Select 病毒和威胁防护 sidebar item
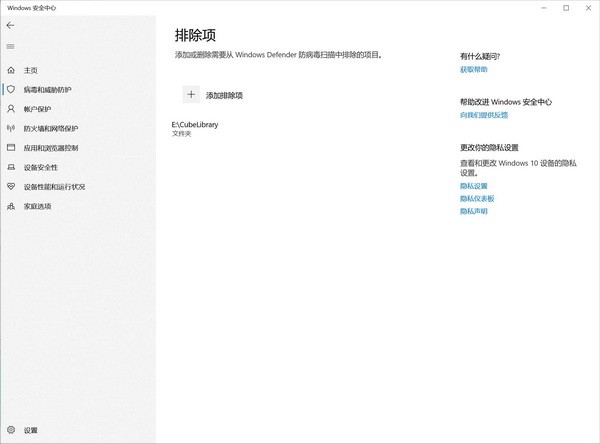The height and width of the screenshot is (444, 600). coord(47,90)
